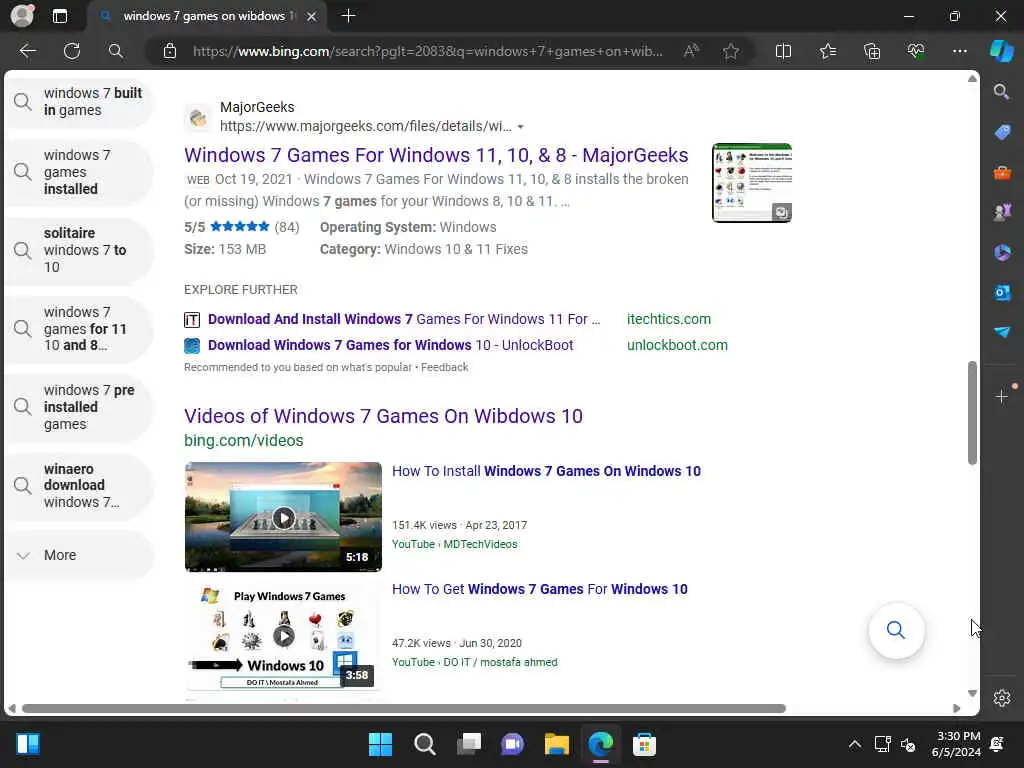Visit unlockboot.com link
1024x768 pixels.
point(677,345)
